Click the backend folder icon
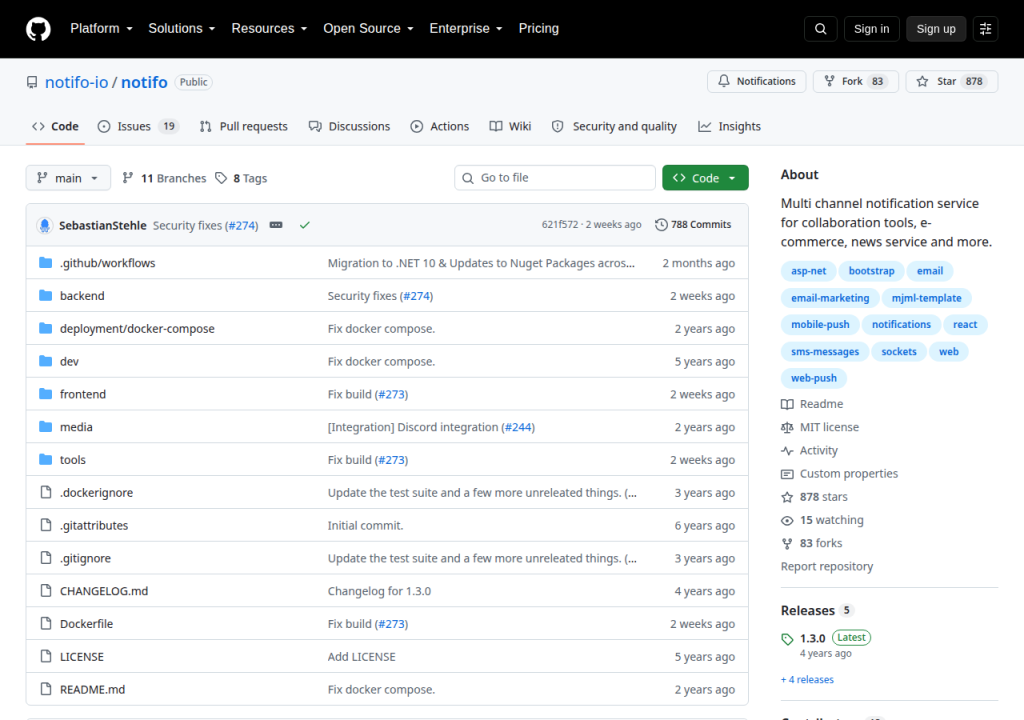This screenshot has width=1024, height=720. pyautogui.click(x=45, y=295)
